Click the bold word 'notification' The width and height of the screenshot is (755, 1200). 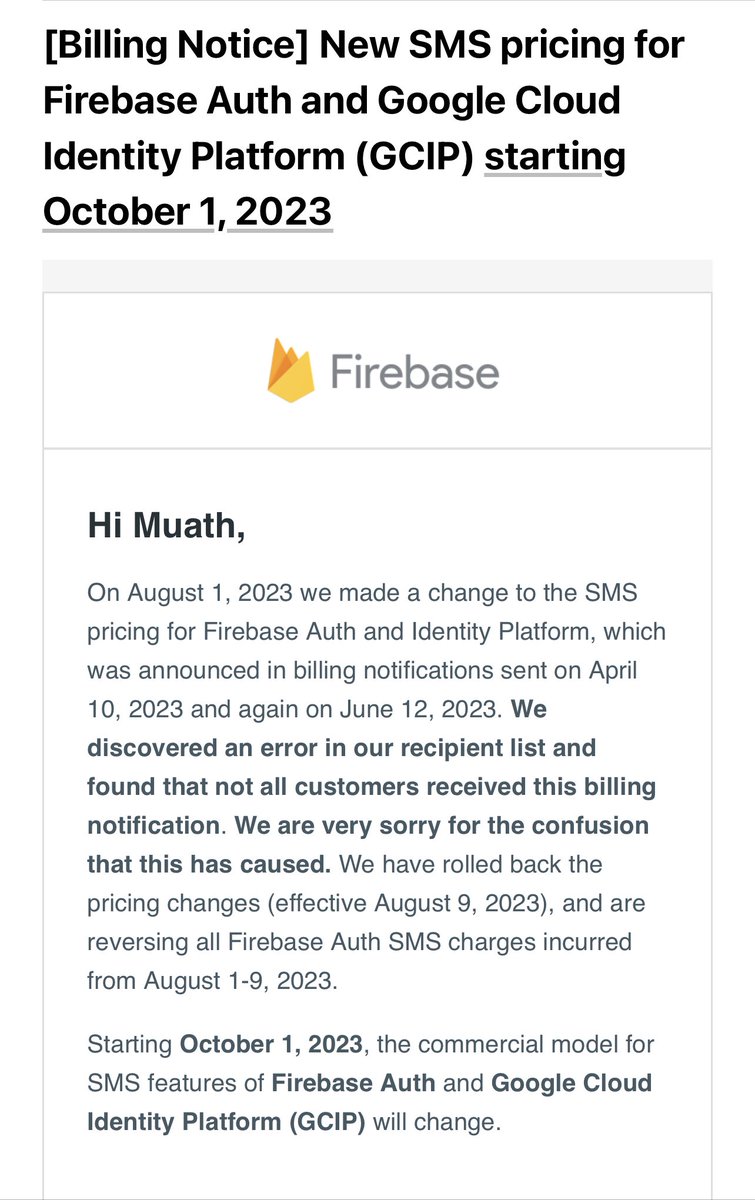point(153,826)
